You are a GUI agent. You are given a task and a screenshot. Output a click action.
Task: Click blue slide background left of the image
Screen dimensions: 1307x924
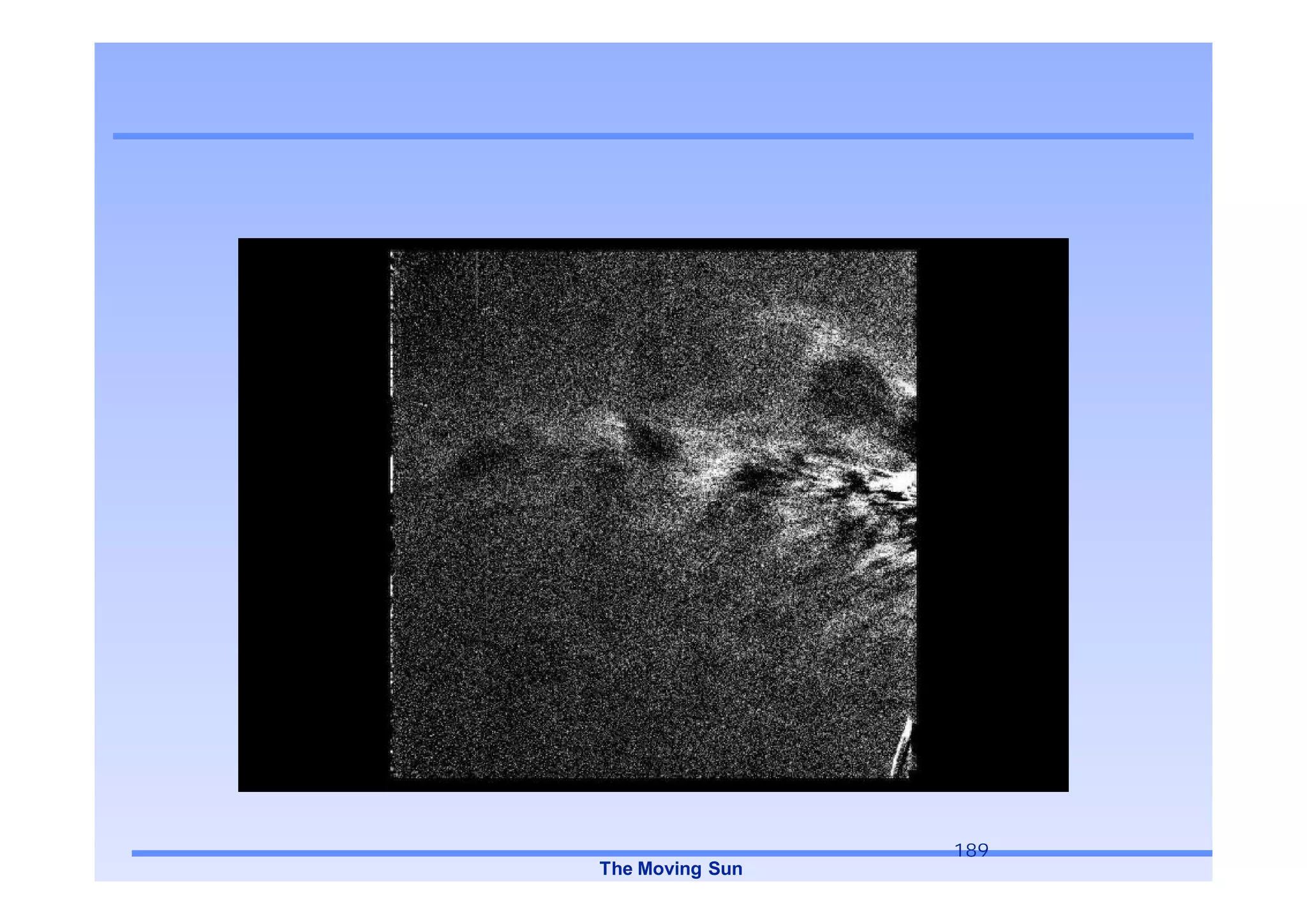[166, 514]
